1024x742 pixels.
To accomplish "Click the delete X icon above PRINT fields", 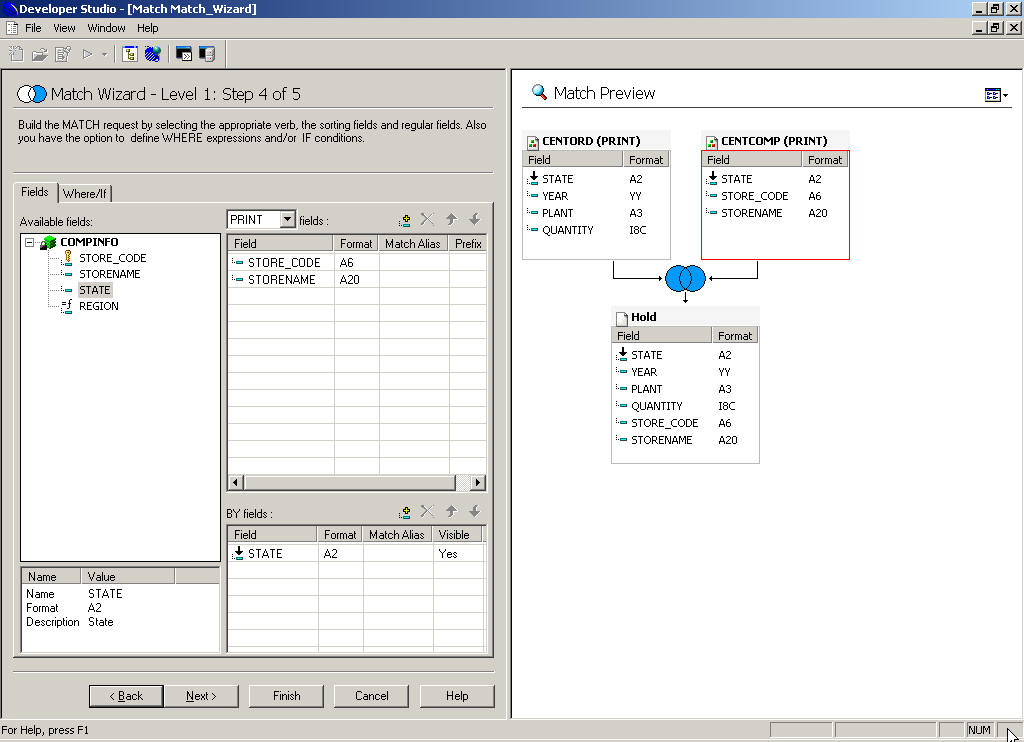I will point(428,219).
